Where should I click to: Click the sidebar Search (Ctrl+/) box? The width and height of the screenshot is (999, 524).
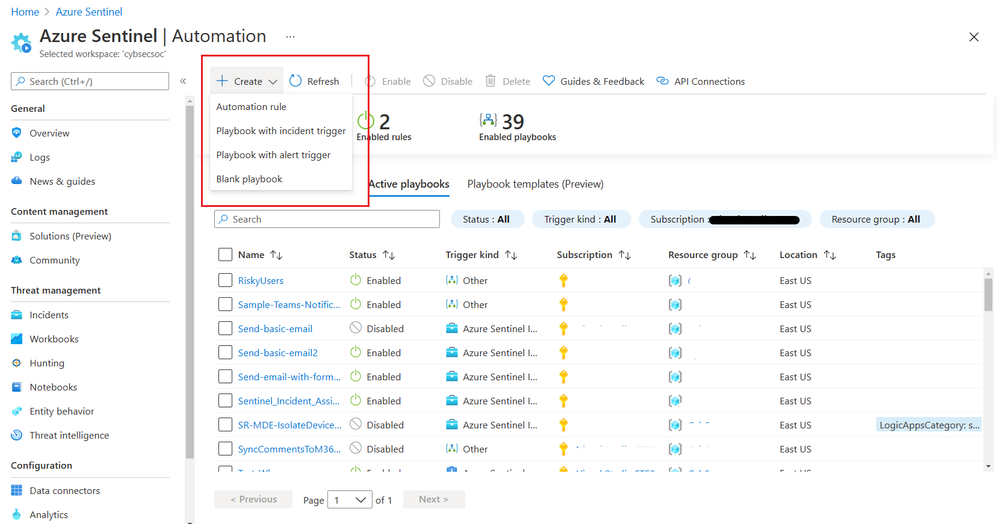[90, 81]
